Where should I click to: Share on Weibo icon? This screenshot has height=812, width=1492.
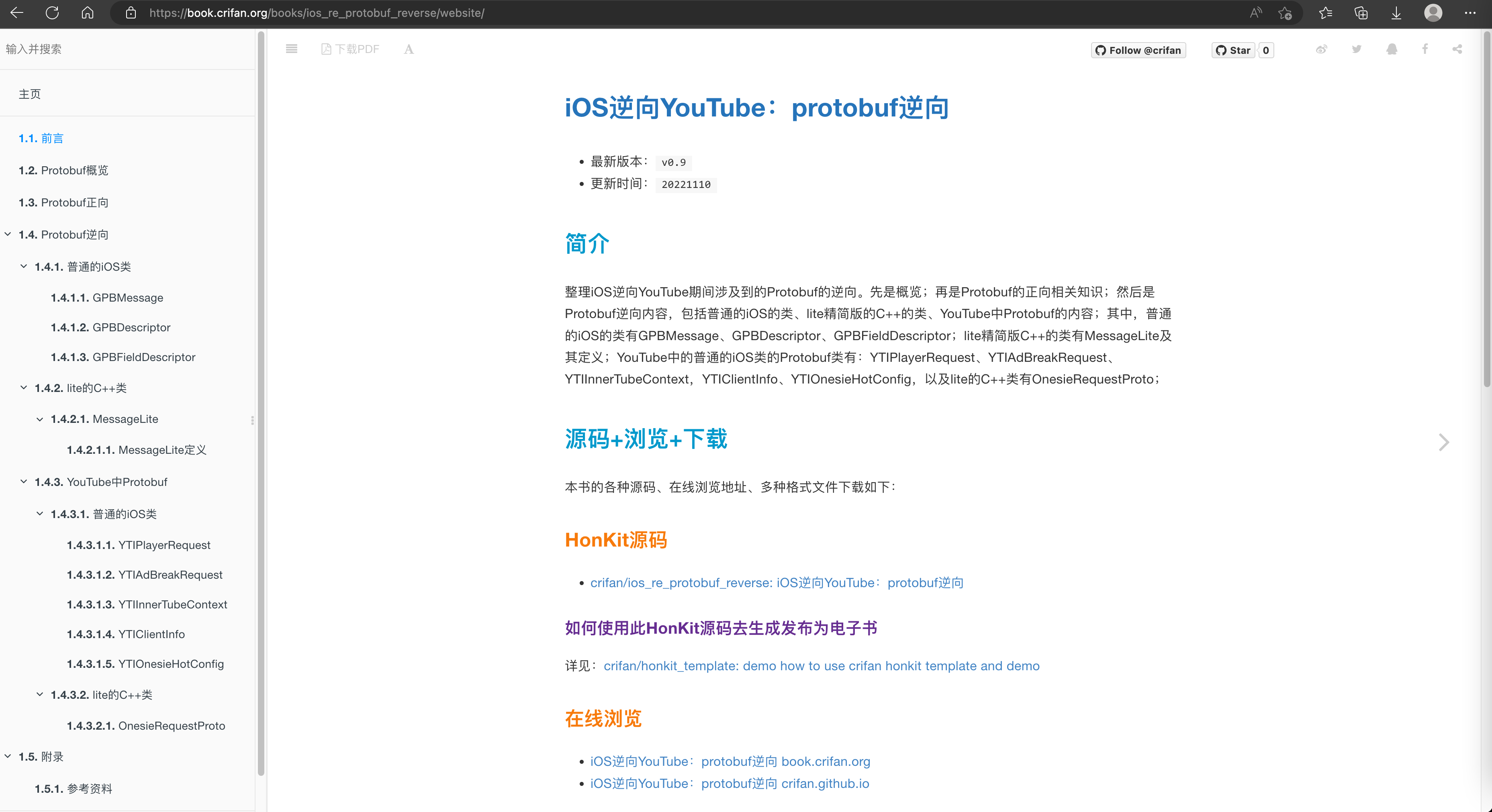(x=1321, y=49)
